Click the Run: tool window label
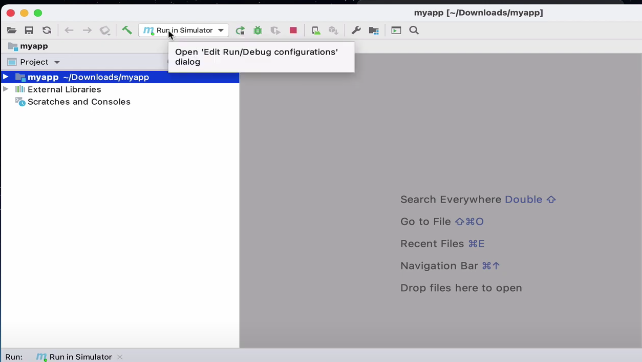 click(x=14, y=357)
